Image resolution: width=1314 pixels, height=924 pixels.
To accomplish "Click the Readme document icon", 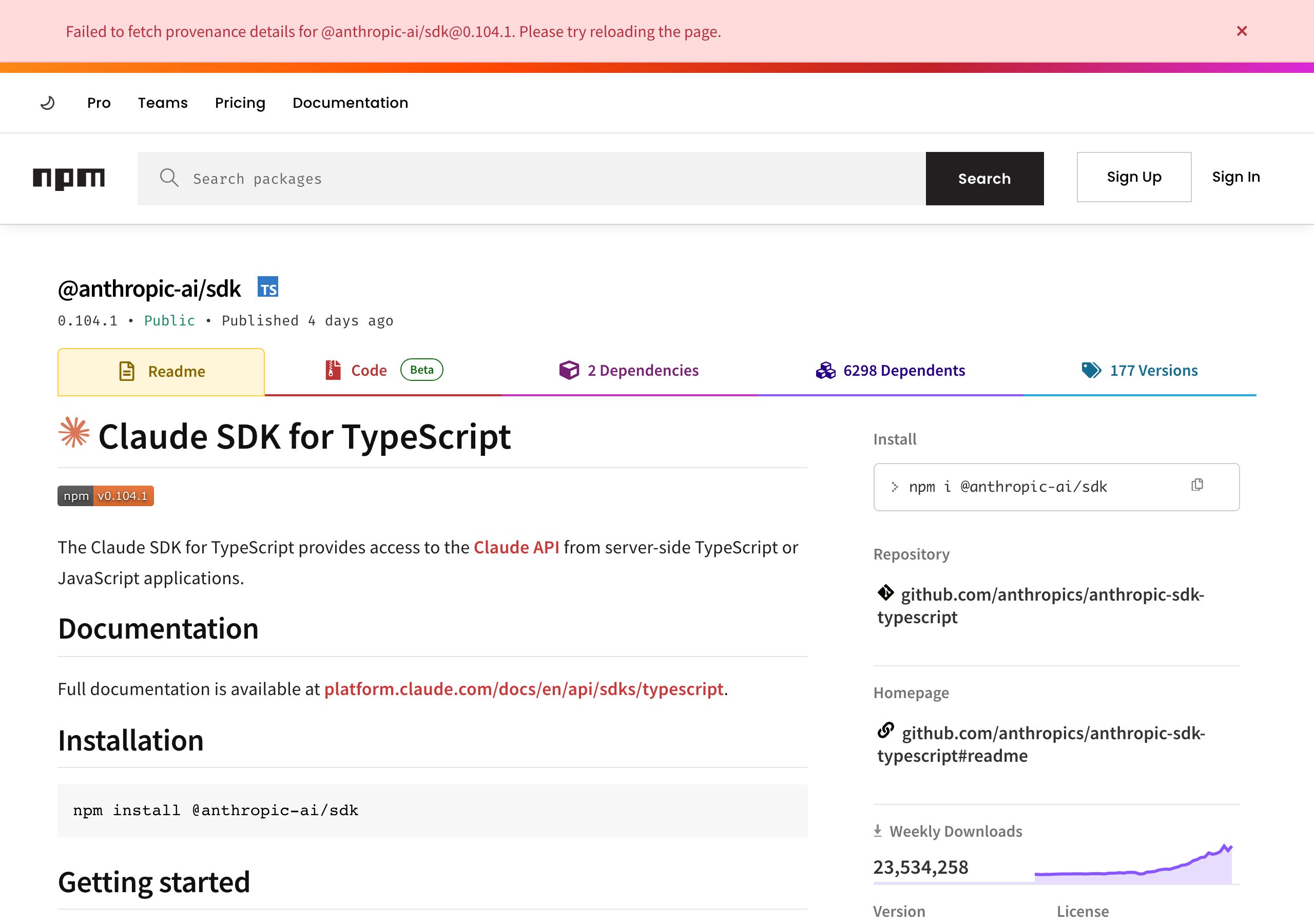I will (x=126, y=371).
